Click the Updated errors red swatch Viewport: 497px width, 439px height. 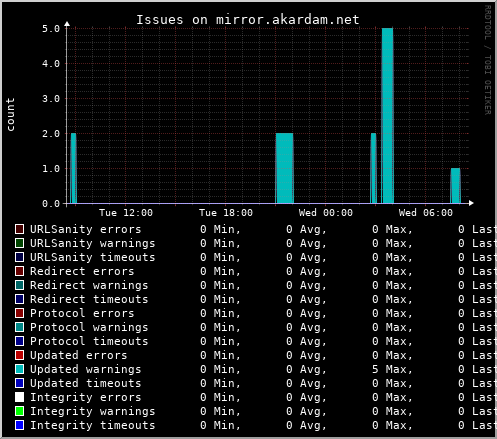point(19,355)
